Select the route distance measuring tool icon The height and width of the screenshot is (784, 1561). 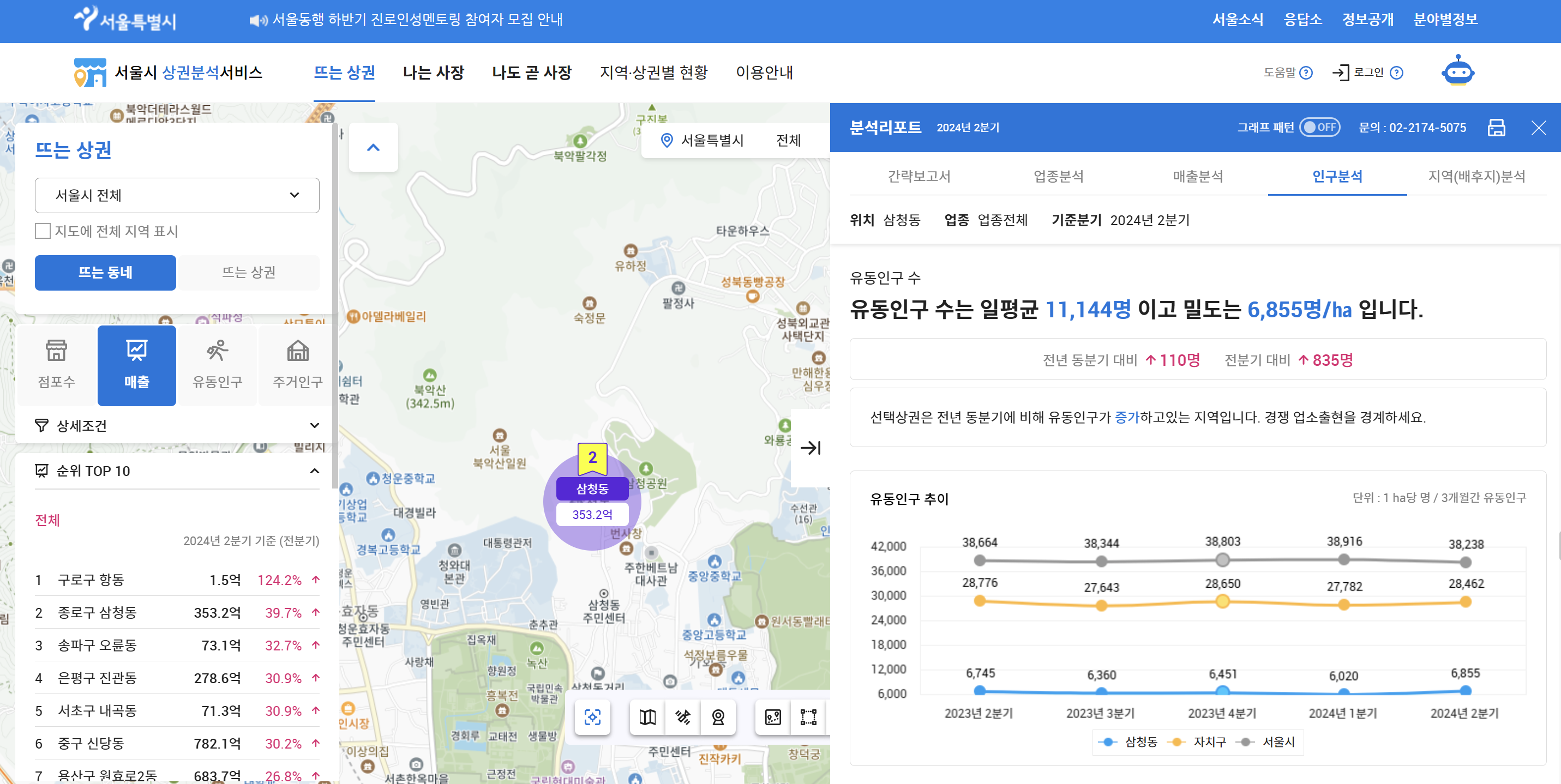pos(773,717)
